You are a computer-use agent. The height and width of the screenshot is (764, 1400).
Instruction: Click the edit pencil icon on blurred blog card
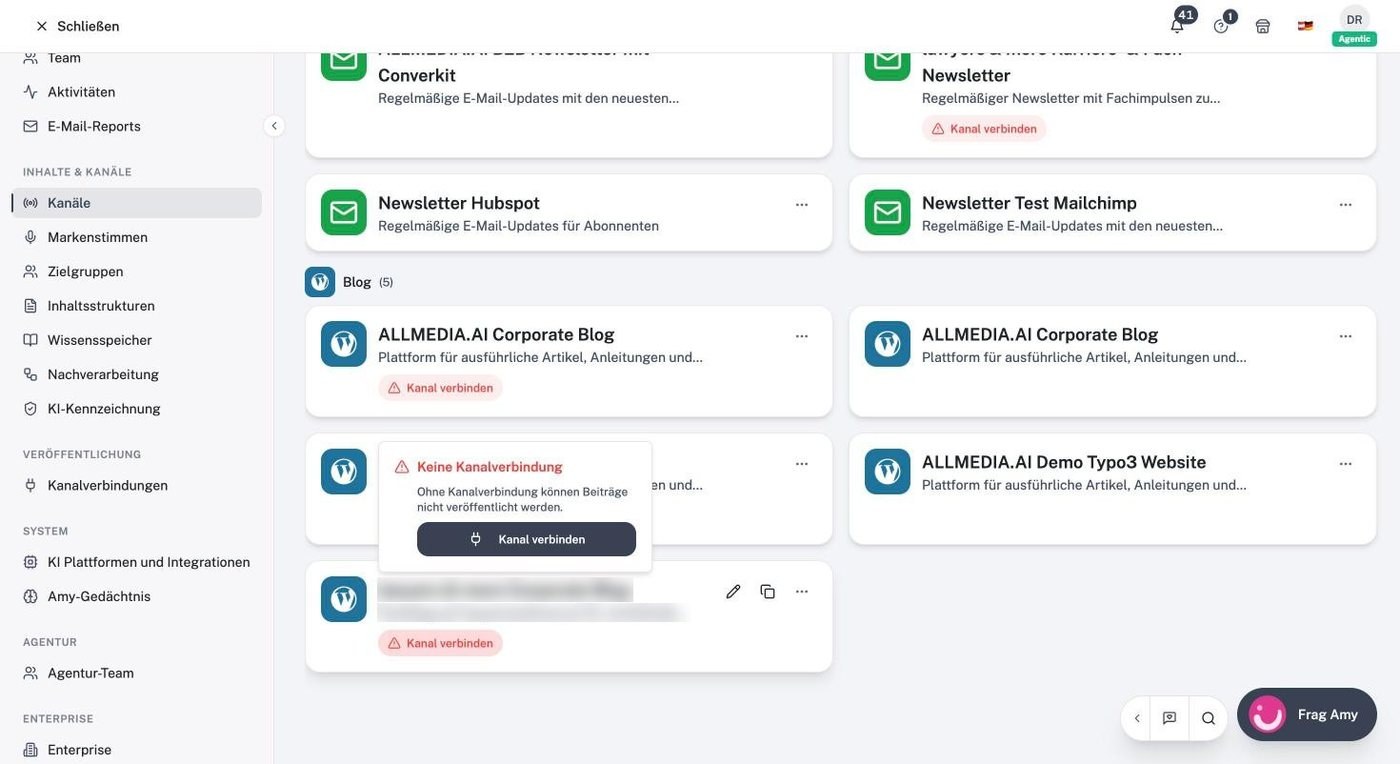[x=733, y=591]
